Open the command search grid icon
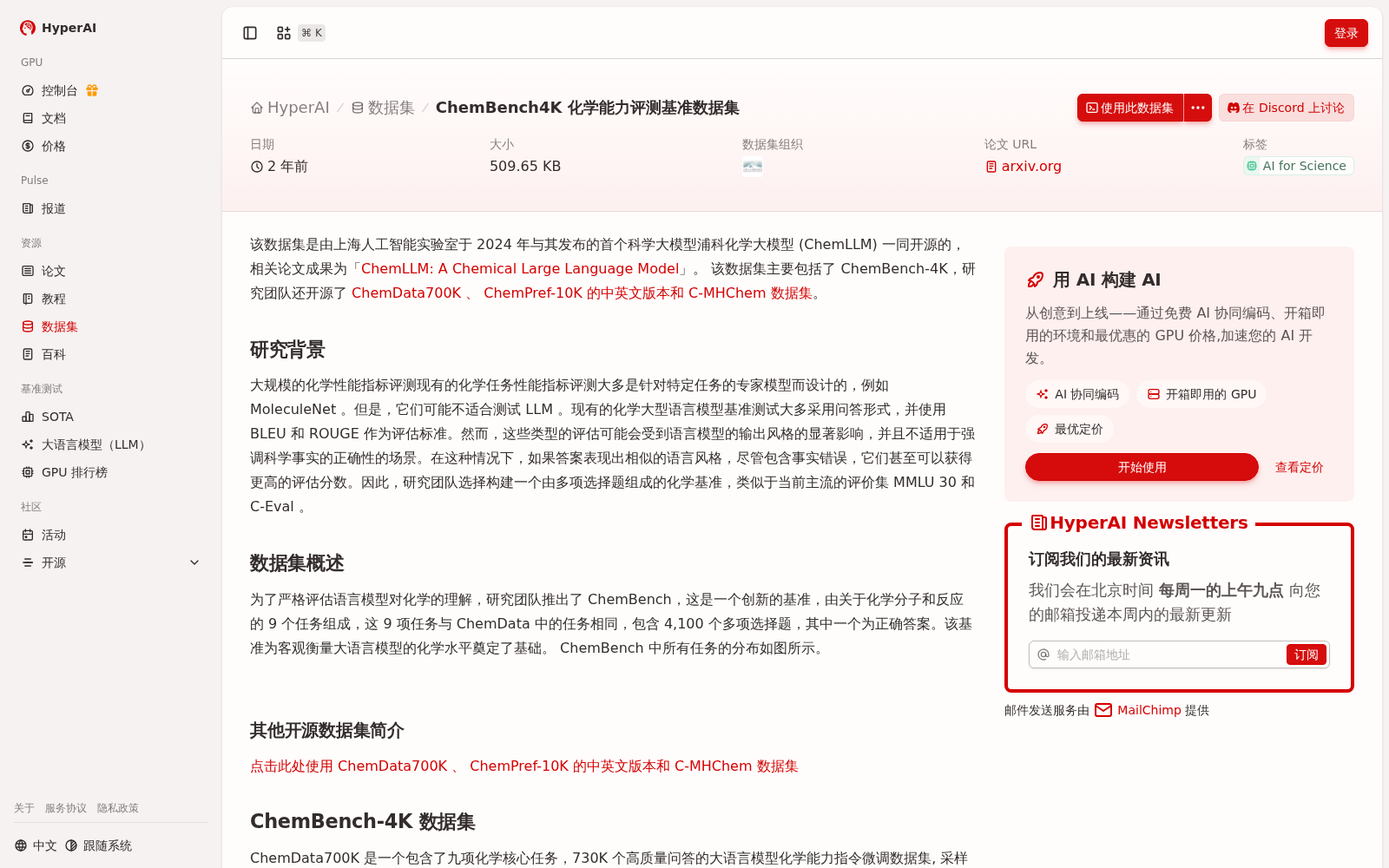This screenshot has height=868, width=1389. coord(284,33)
